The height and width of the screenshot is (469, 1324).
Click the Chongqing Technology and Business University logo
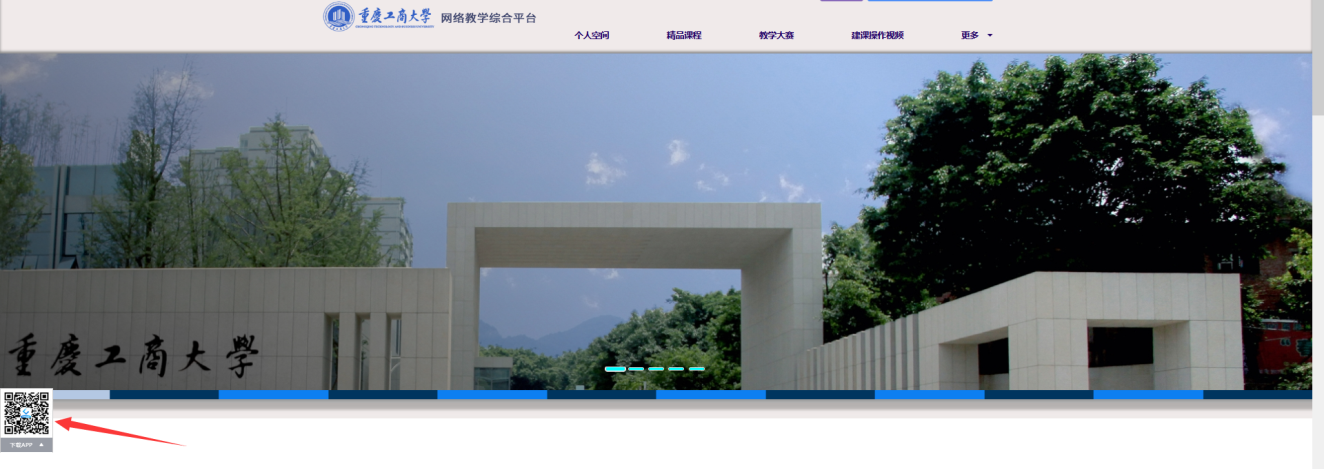coord(378,17)
